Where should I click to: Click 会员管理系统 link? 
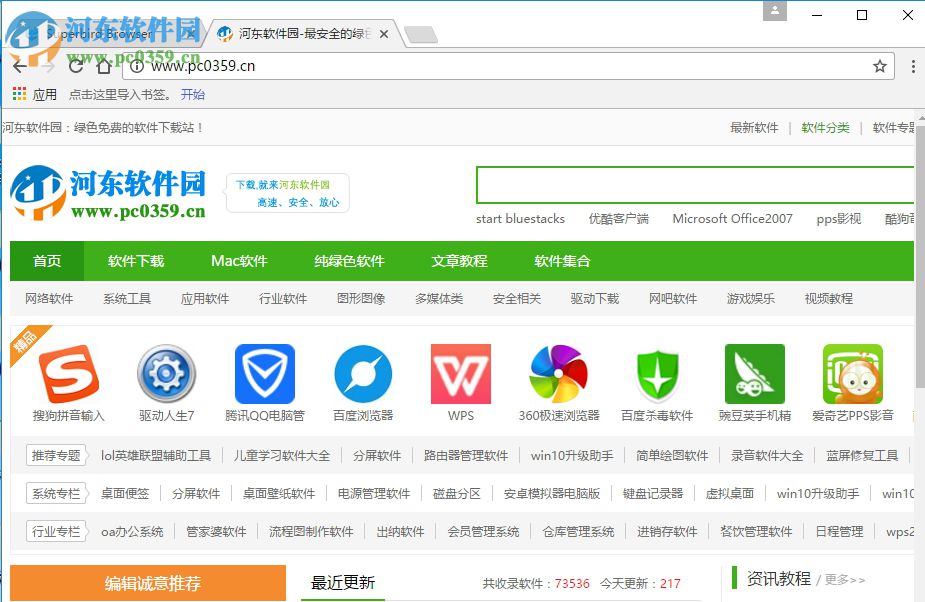tap(483, 531)
